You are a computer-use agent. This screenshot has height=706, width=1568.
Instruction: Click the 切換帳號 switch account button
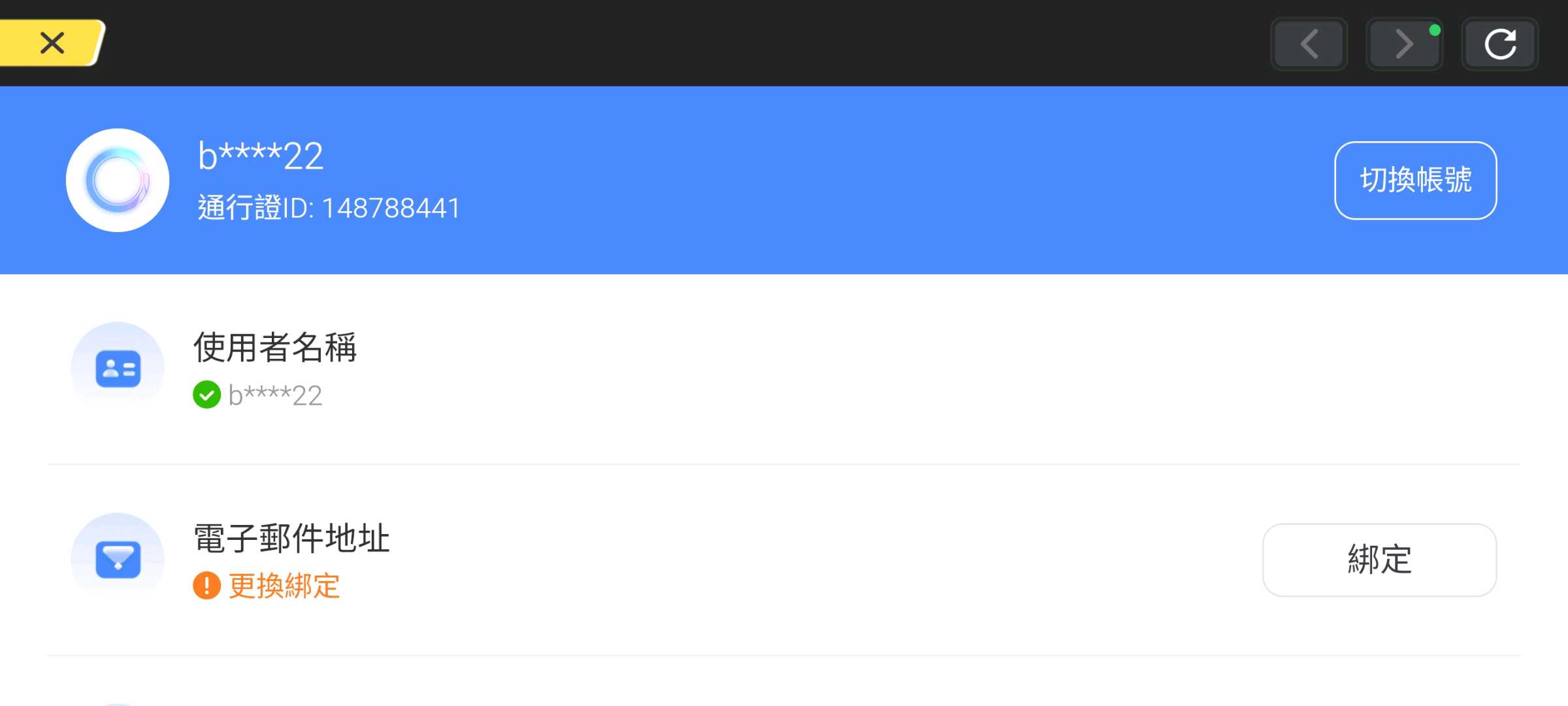coord(1415,180)
